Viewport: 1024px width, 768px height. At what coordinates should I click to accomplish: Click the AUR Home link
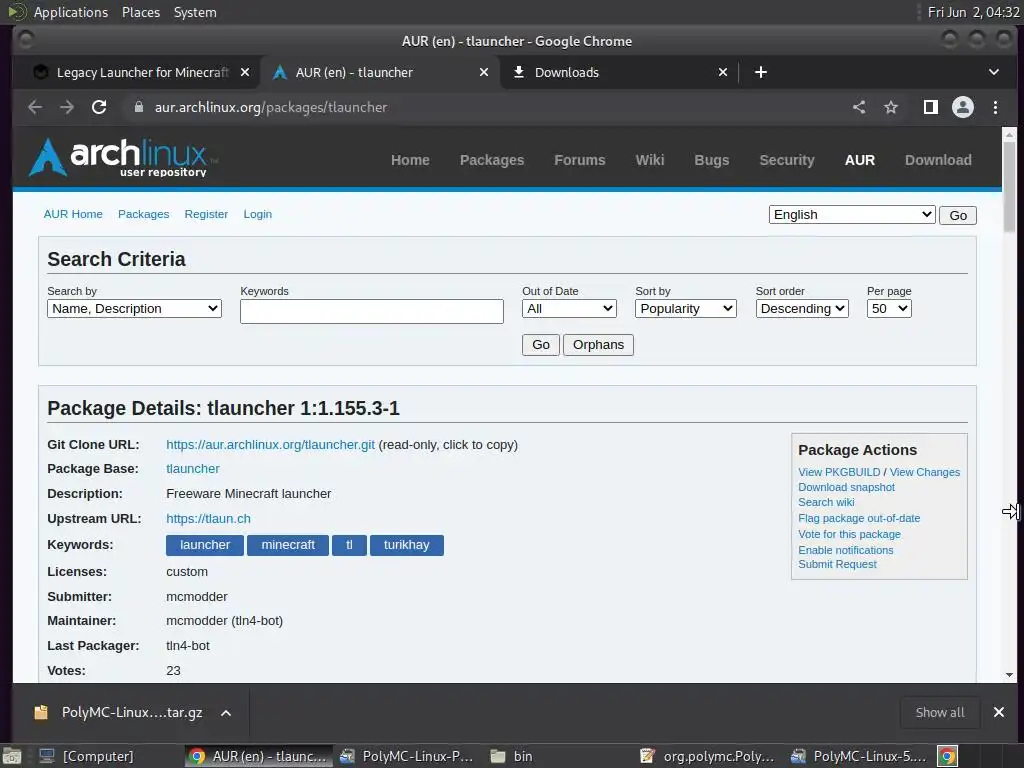[73, 214]
